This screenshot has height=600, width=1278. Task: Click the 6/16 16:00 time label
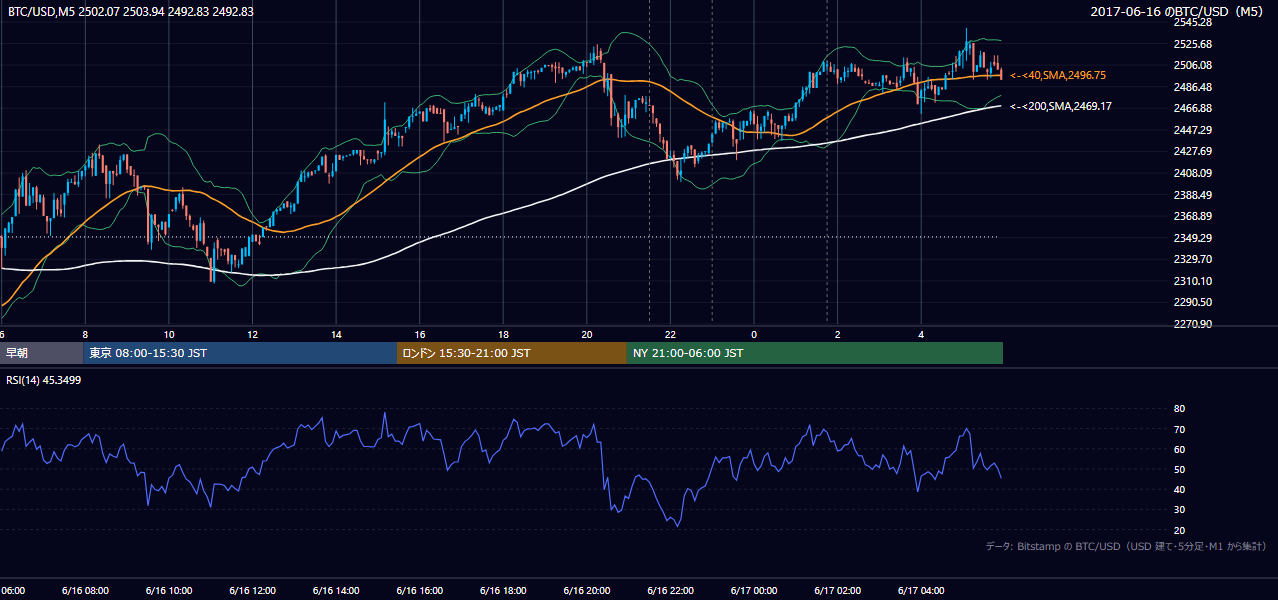coord(420,591)
